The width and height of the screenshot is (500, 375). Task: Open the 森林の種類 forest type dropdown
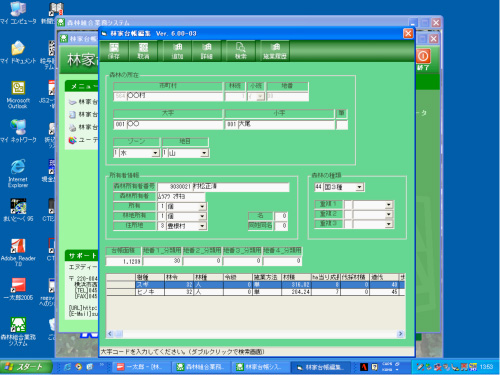pyautogui.click(x=359, y=187)
